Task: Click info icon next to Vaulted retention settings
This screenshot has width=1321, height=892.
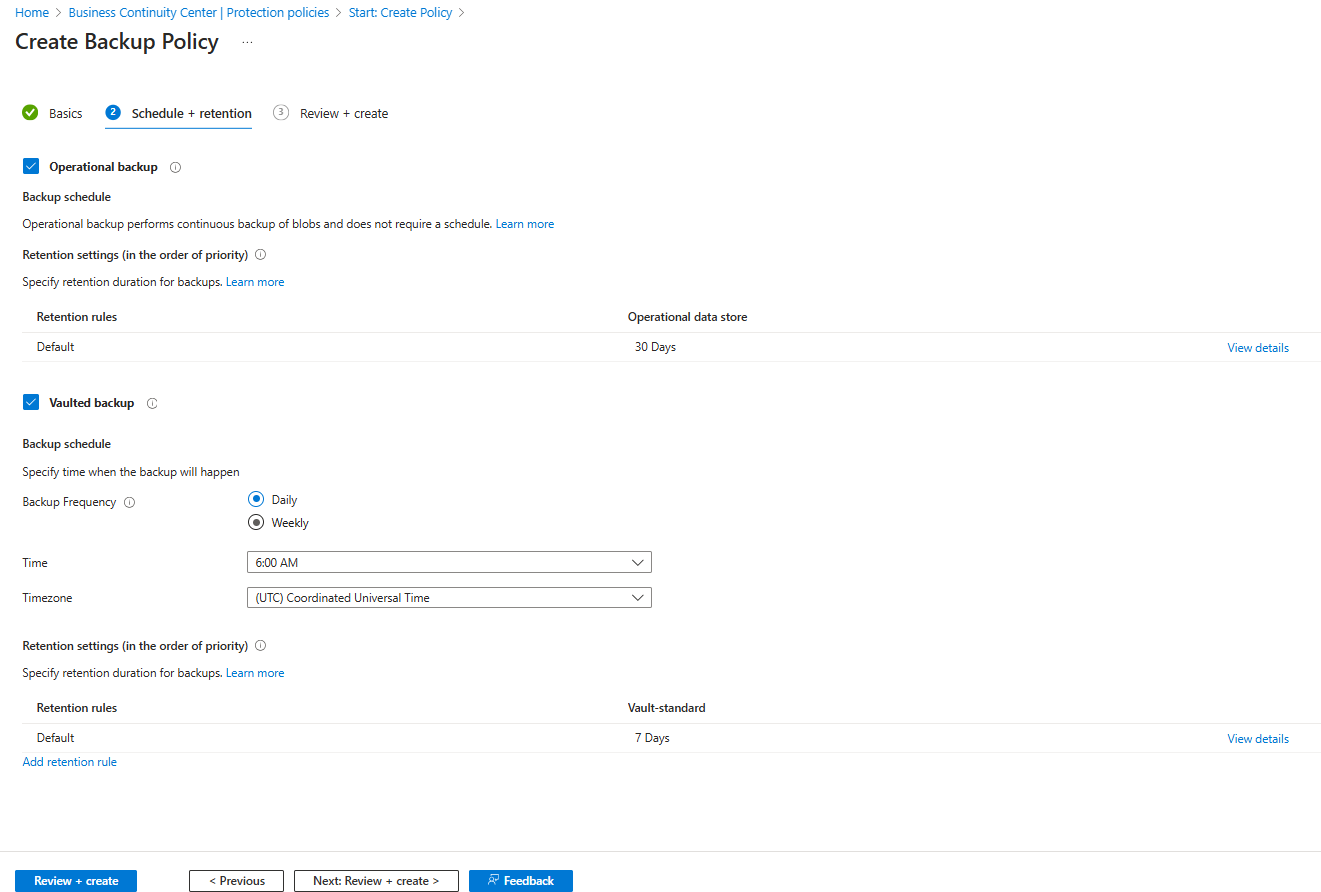Action: [261, 646]
